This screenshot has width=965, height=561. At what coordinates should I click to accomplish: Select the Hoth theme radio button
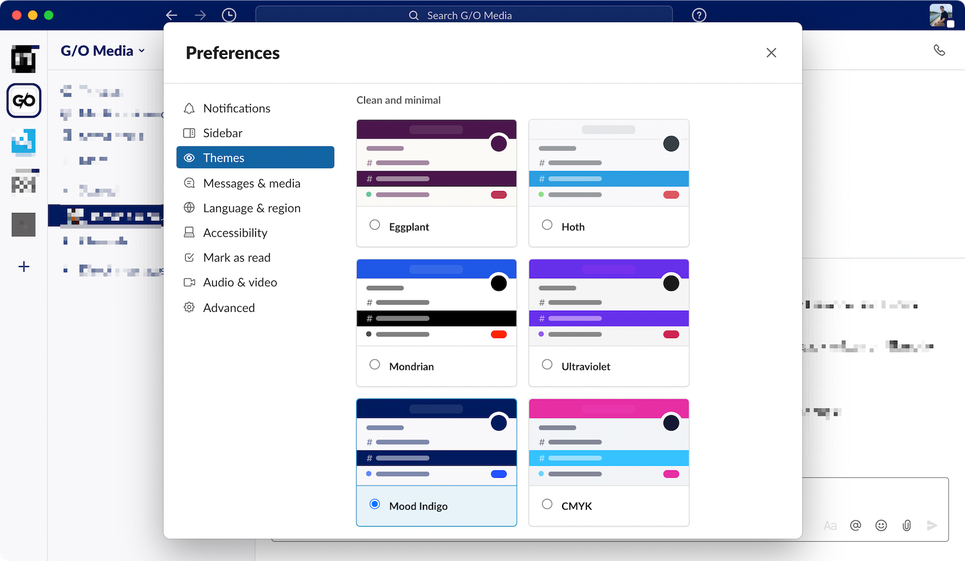[547, 225]
